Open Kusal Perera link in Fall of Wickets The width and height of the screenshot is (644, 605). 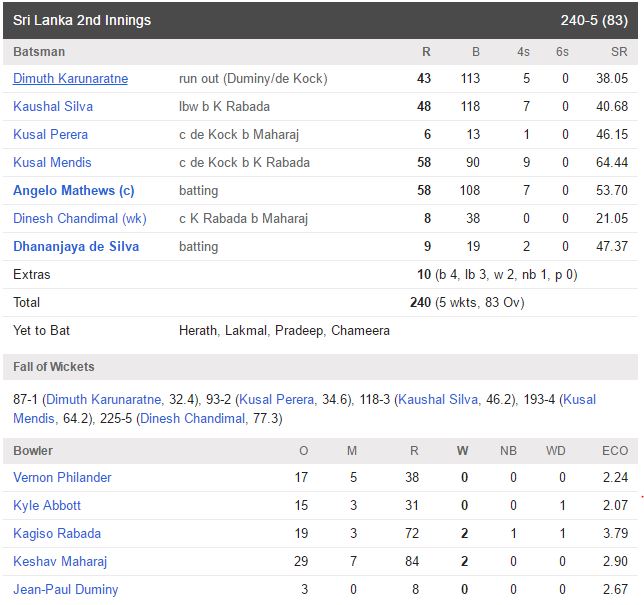point(286,400)
